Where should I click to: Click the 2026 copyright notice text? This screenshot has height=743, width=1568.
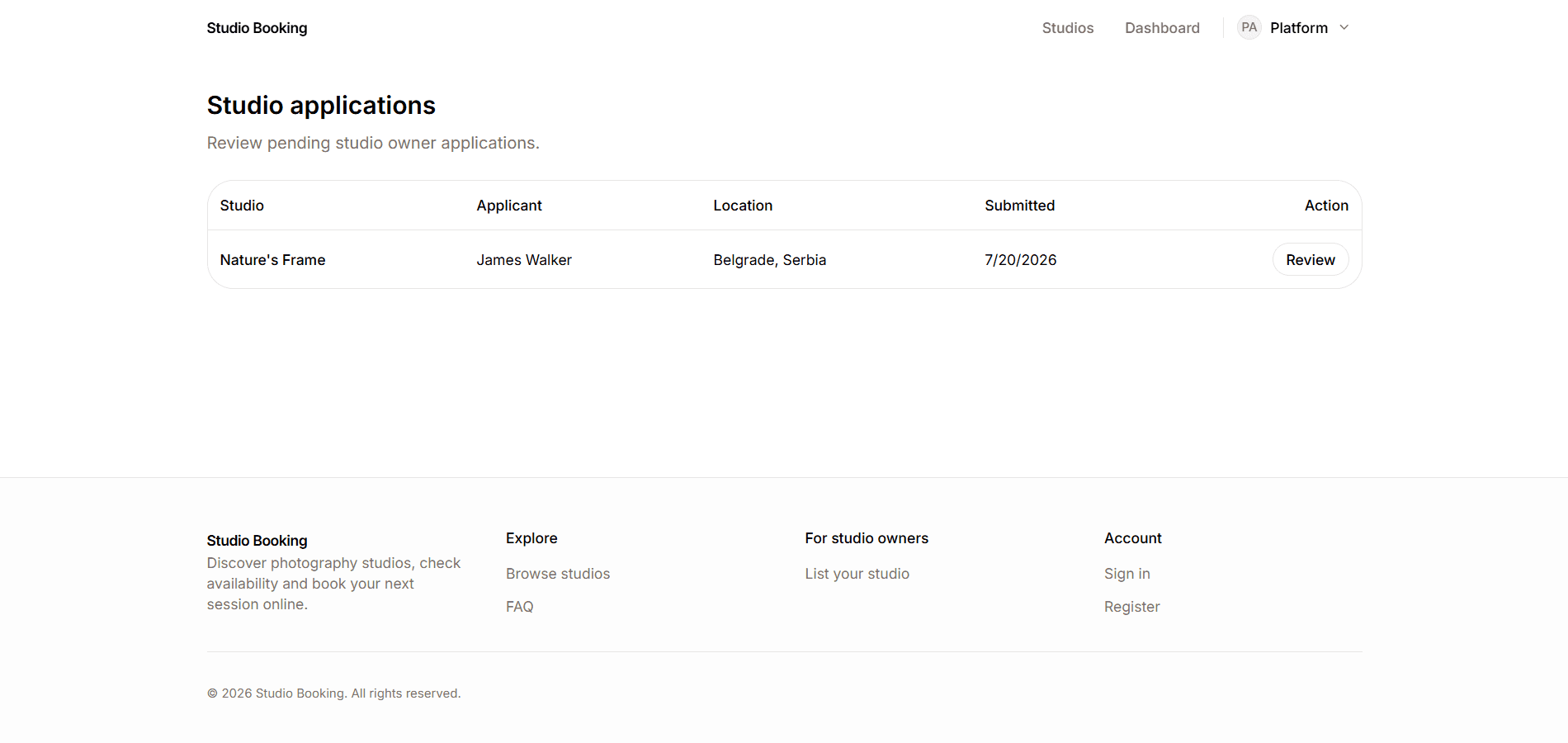coord(333,693)
